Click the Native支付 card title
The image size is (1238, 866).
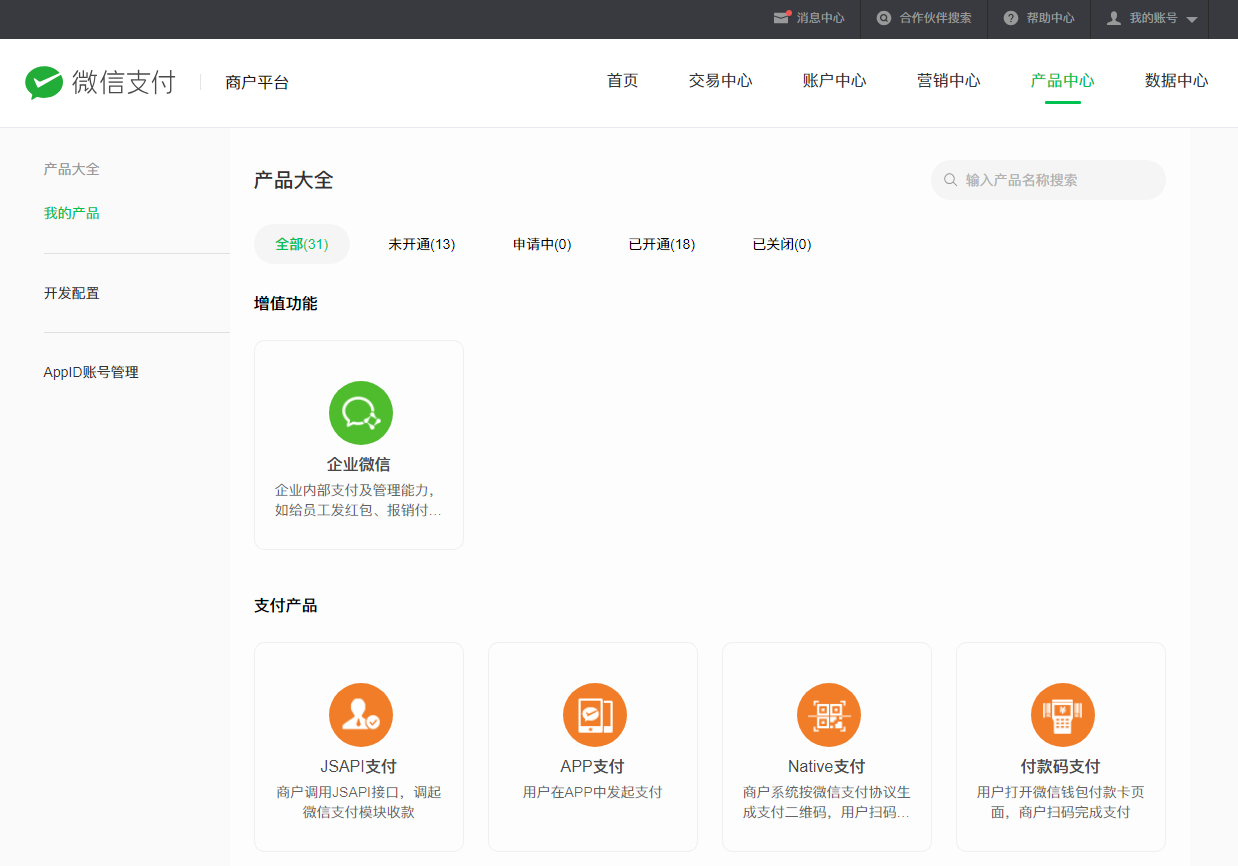point(827,766)
